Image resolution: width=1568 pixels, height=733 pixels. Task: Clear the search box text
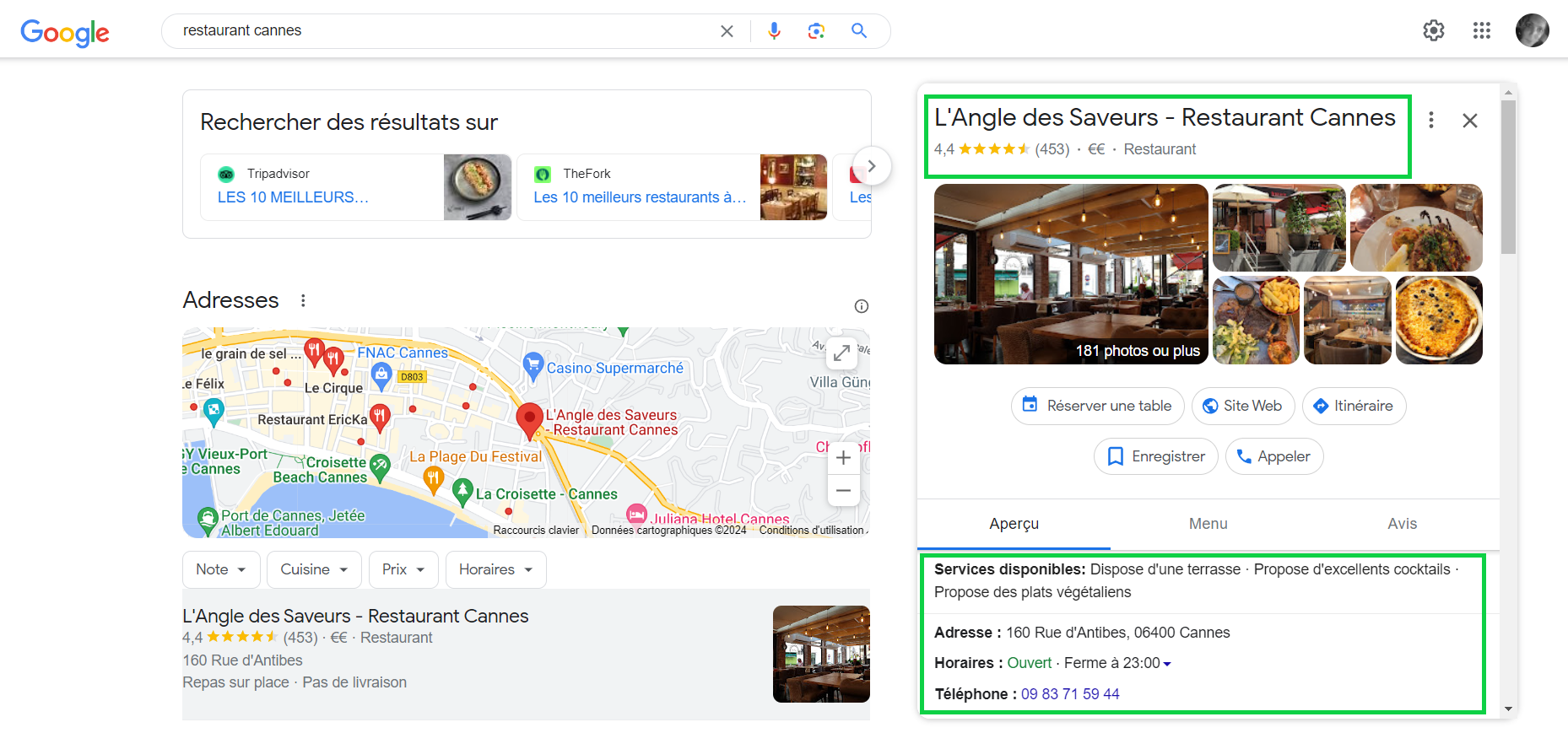click(x=727, y=31)
